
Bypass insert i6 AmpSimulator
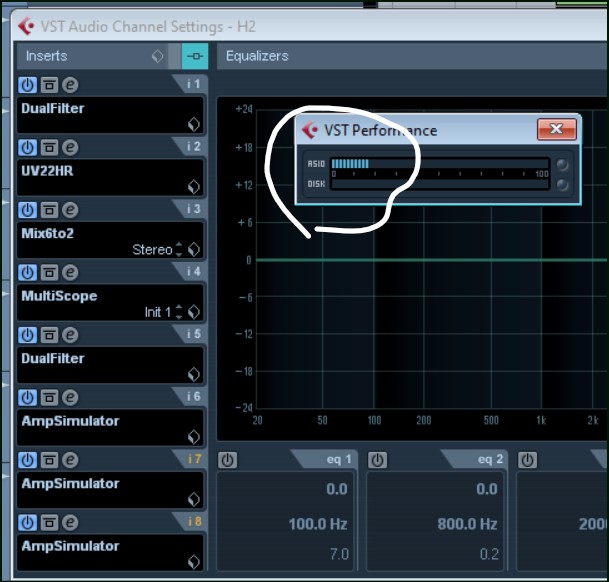[49, 397]
